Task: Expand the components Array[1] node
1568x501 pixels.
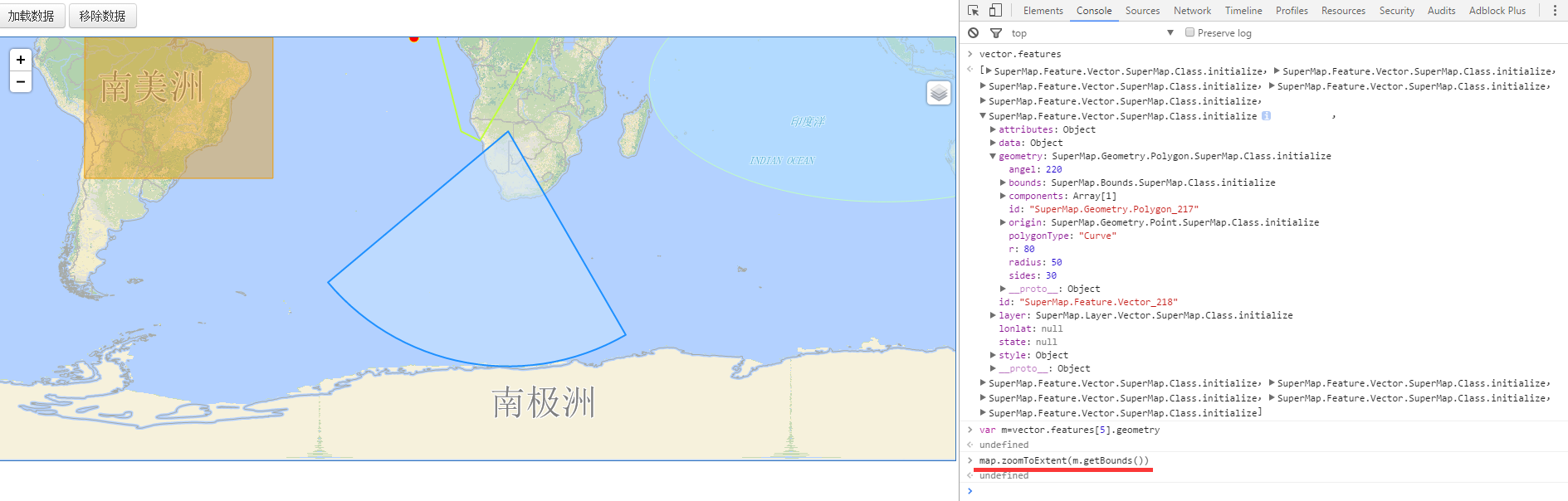Action: click(x=1003, y=196)
